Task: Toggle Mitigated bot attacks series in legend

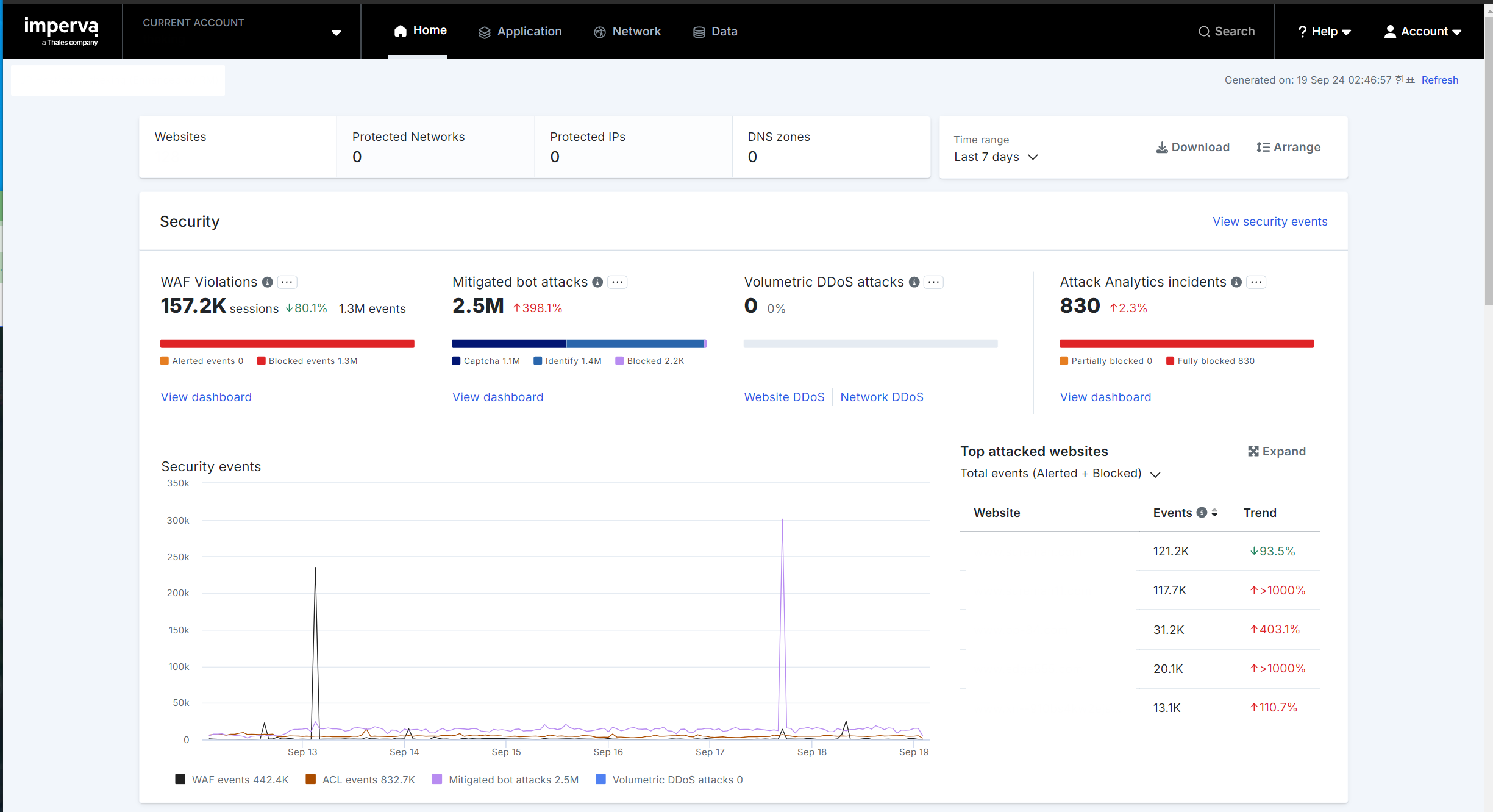Action: coord(505,780)
